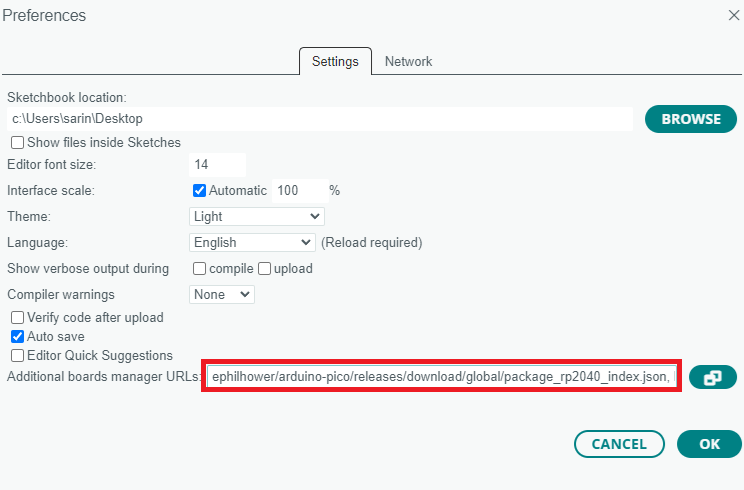
Task: Enable Show files inside Sketches
Action: coord(17,143)
